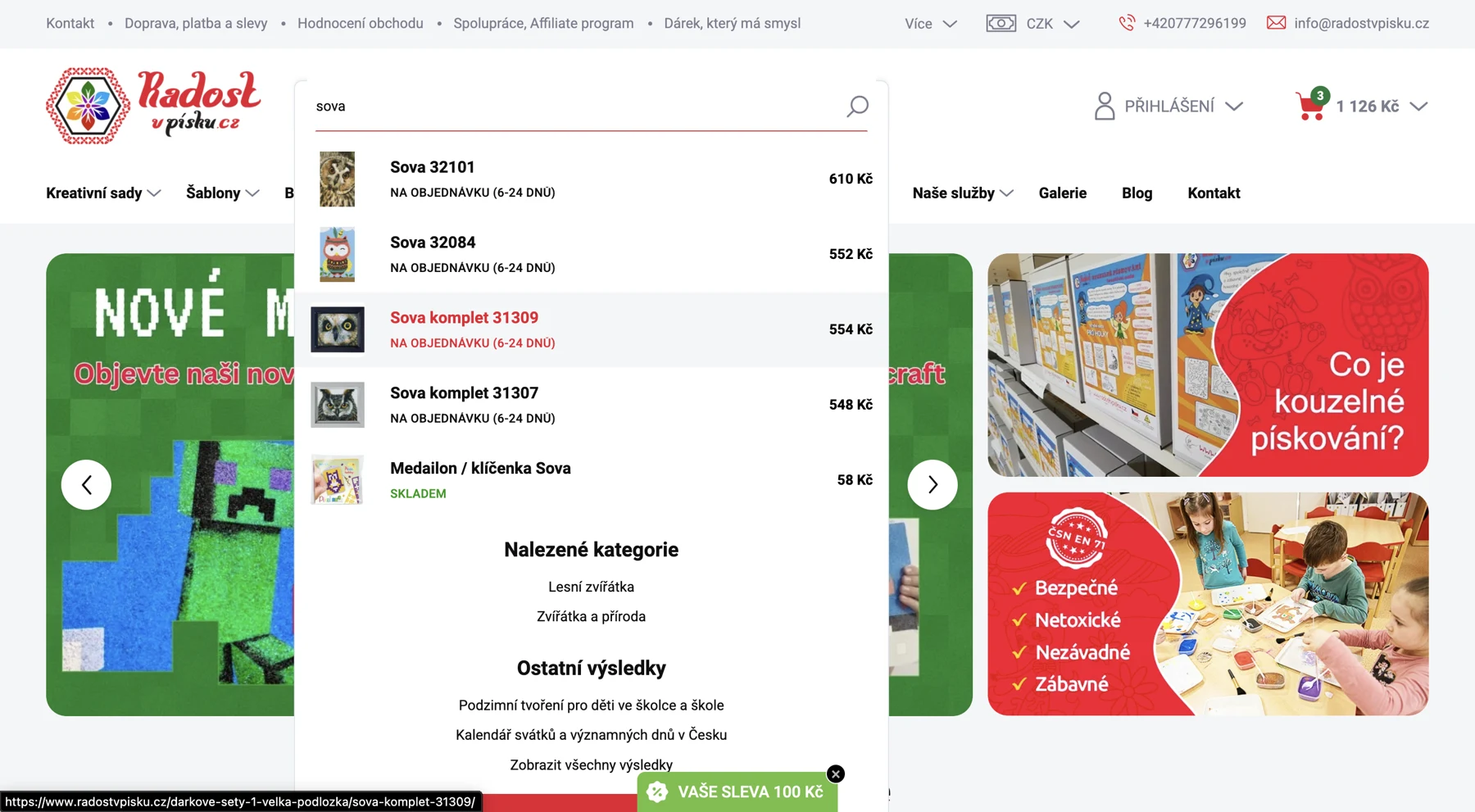This screenshot has width=1475, height=812.
Task: Go to previous banner slide
Action: coord(86,485)
